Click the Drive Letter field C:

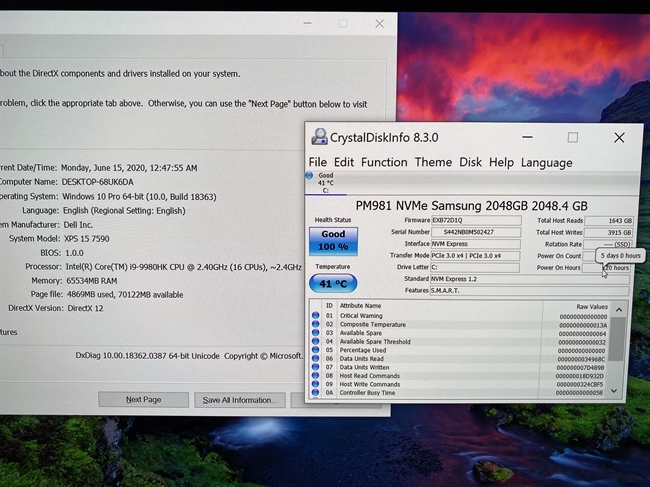click(x=475, y=267)
